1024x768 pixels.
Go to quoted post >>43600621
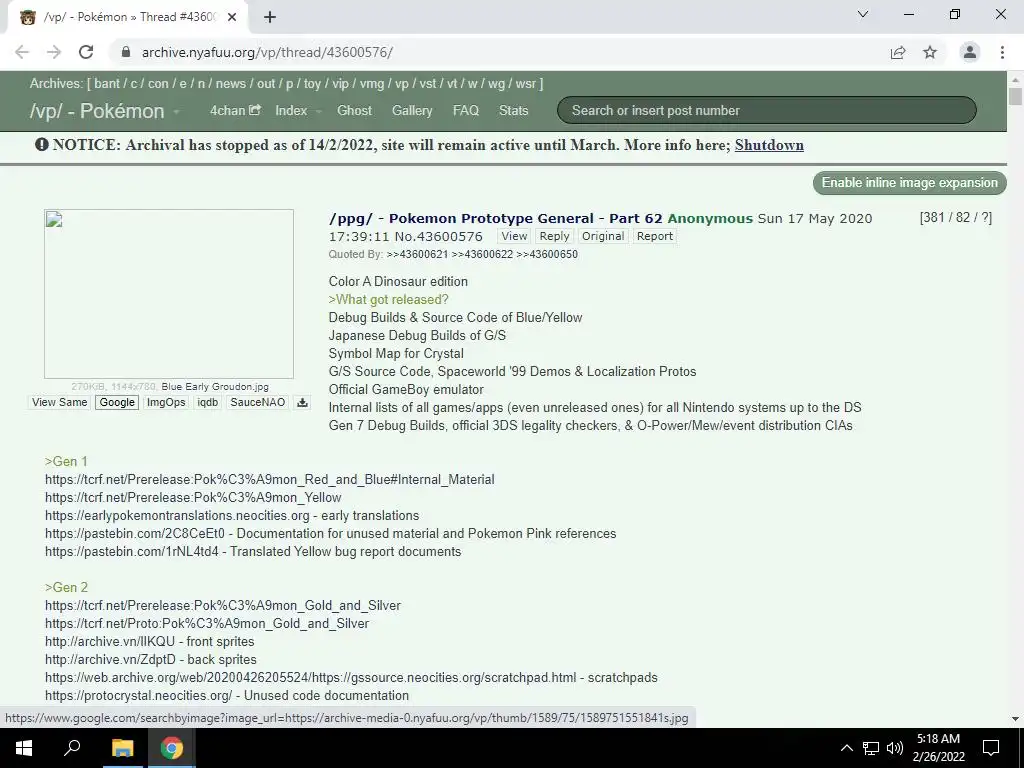tap(417, 255)
